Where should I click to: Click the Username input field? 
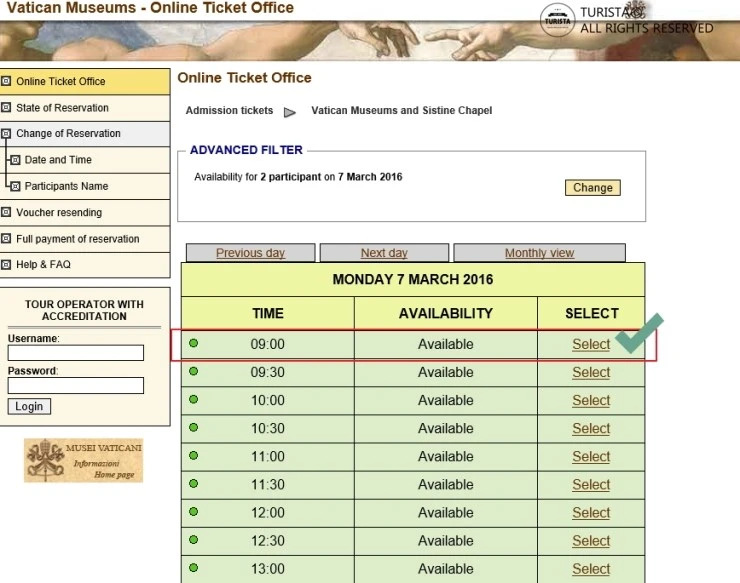pos(76,353)
